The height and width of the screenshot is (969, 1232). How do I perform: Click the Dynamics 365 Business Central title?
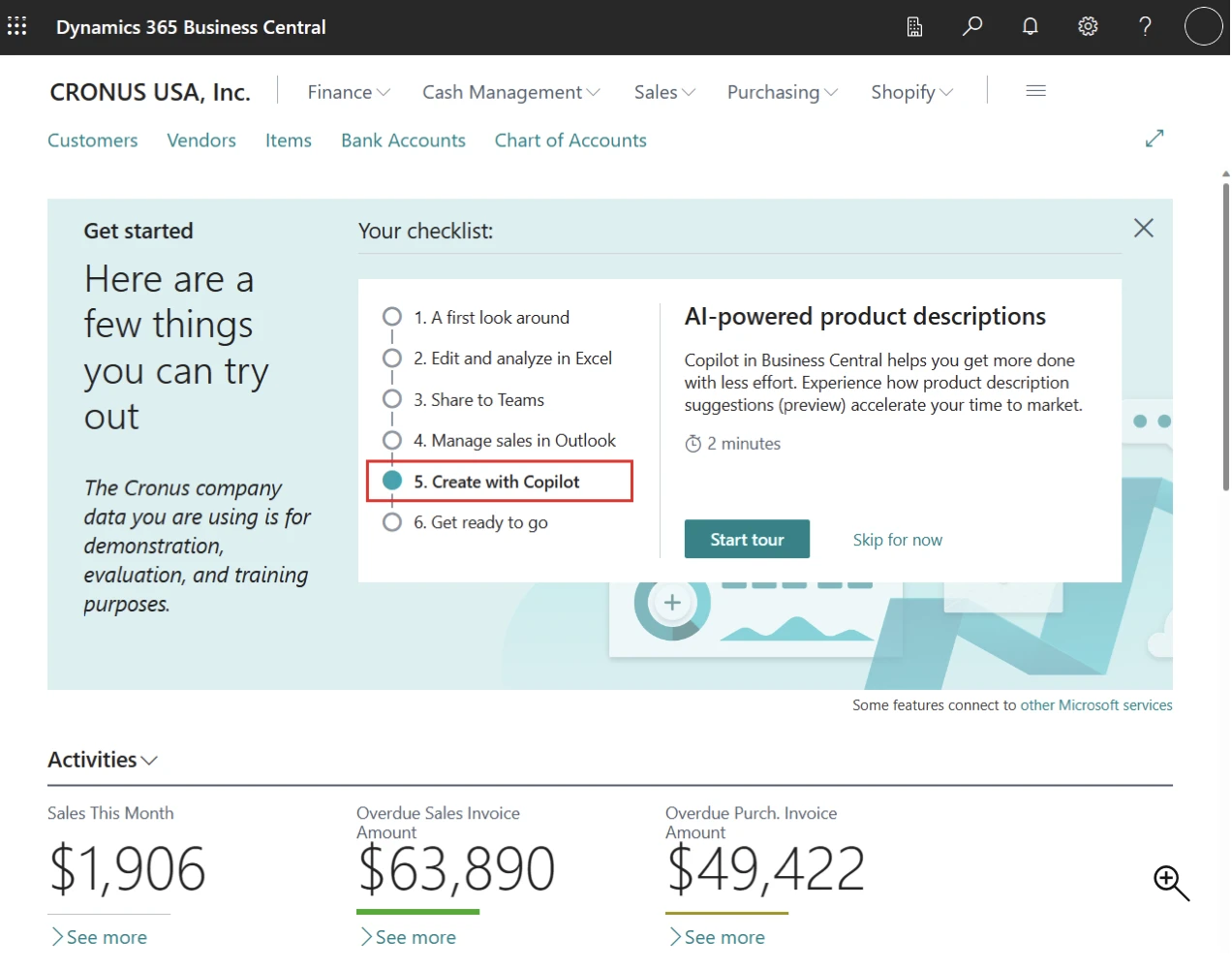point(191,27)
